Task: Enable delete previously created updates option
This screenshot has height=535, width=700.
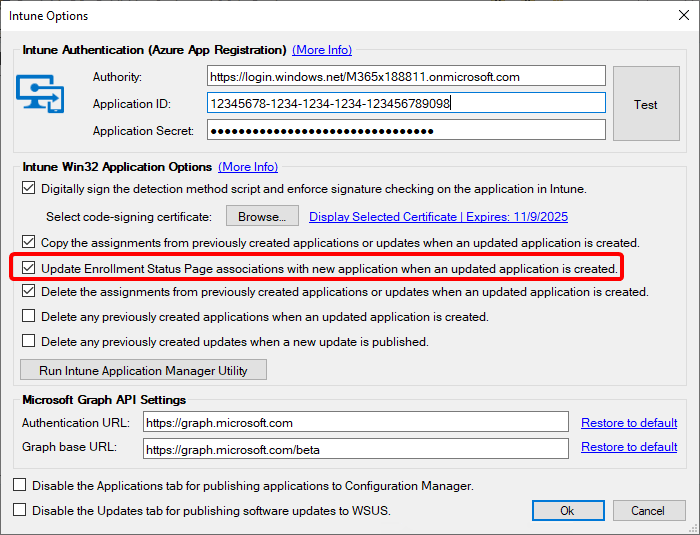Action: (x=29, y=341)
